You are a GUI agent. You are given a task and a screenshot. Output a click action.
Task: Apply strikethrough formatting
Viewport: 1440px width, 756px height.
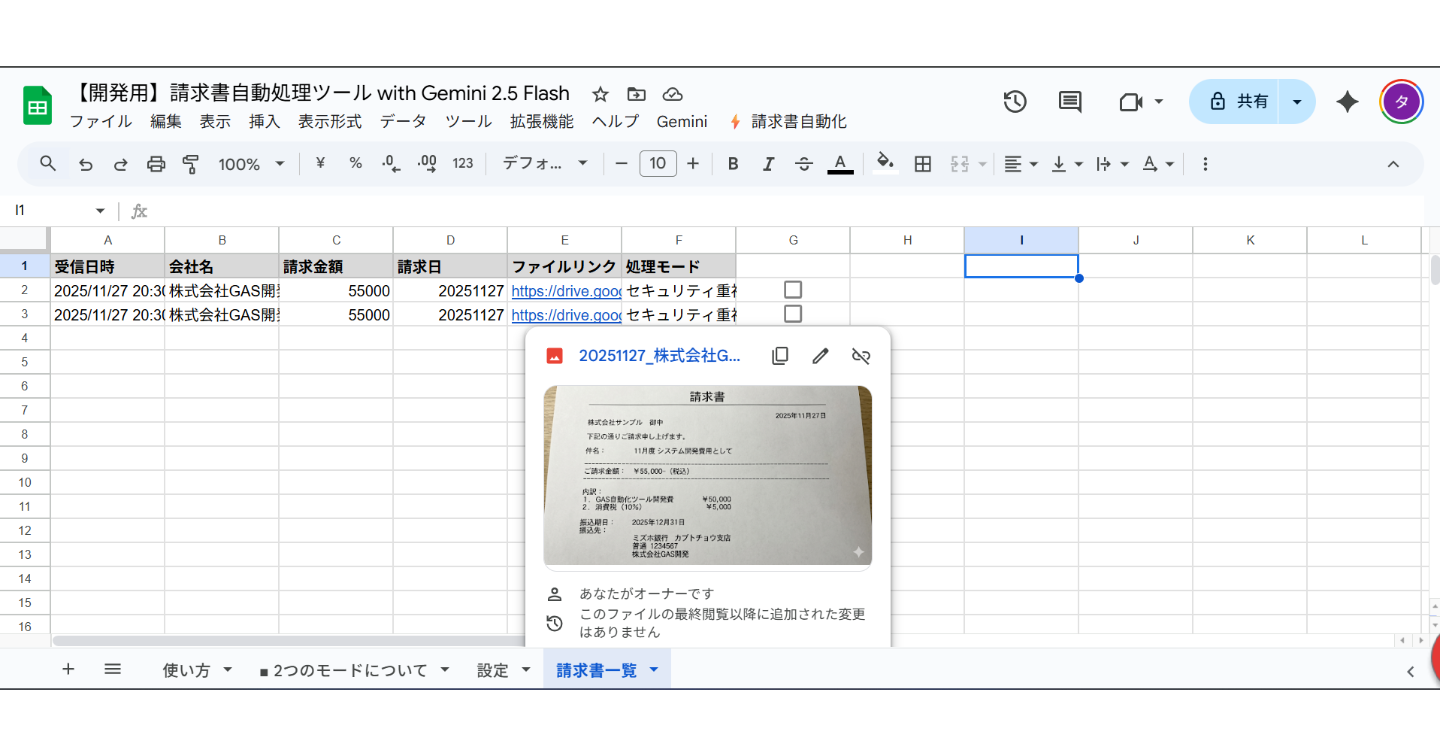point(804,163)
